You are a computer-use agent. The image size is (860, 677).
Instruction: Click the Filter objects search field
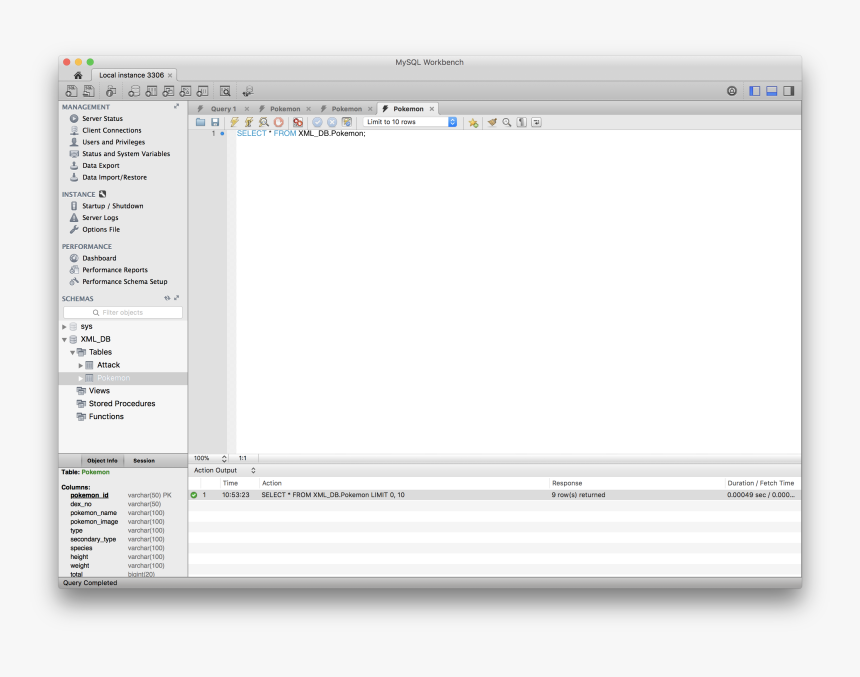(124, 312)
